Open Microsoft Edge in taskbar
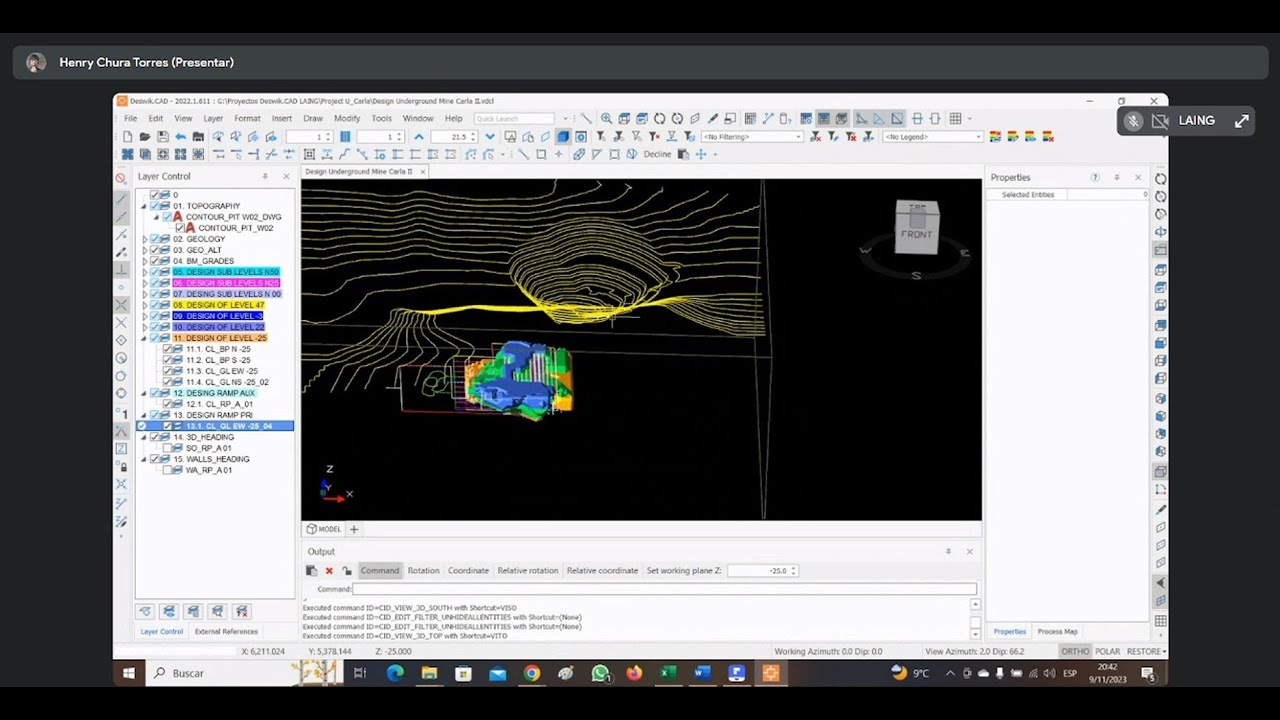This screenshot has width=1280, height=720. tap(395, 673)
